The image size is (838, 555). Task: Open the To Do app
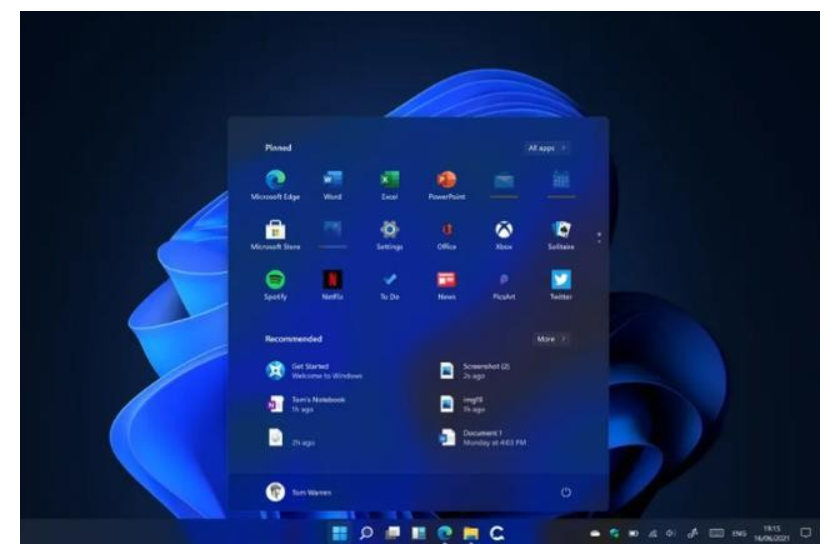(x=390, y=284)
